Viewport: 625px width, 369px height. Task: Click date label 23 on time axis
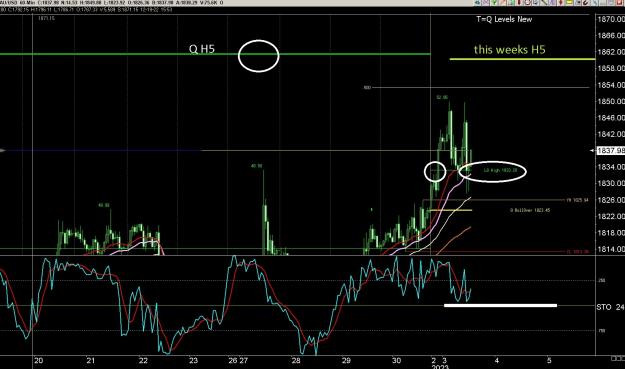click(x=193, y=361)
